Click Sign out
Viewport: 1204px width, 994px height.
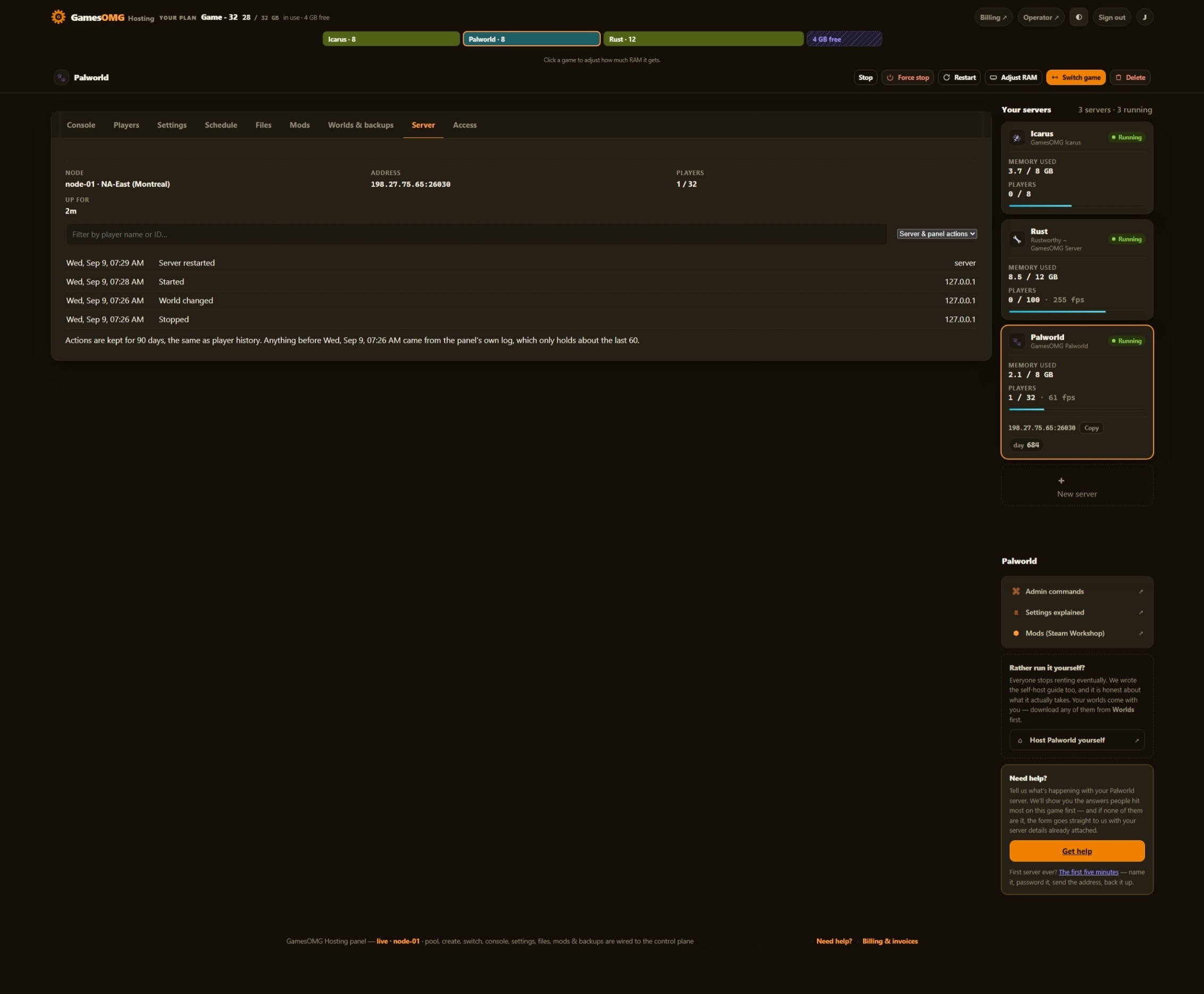[x=1112, y=17]
